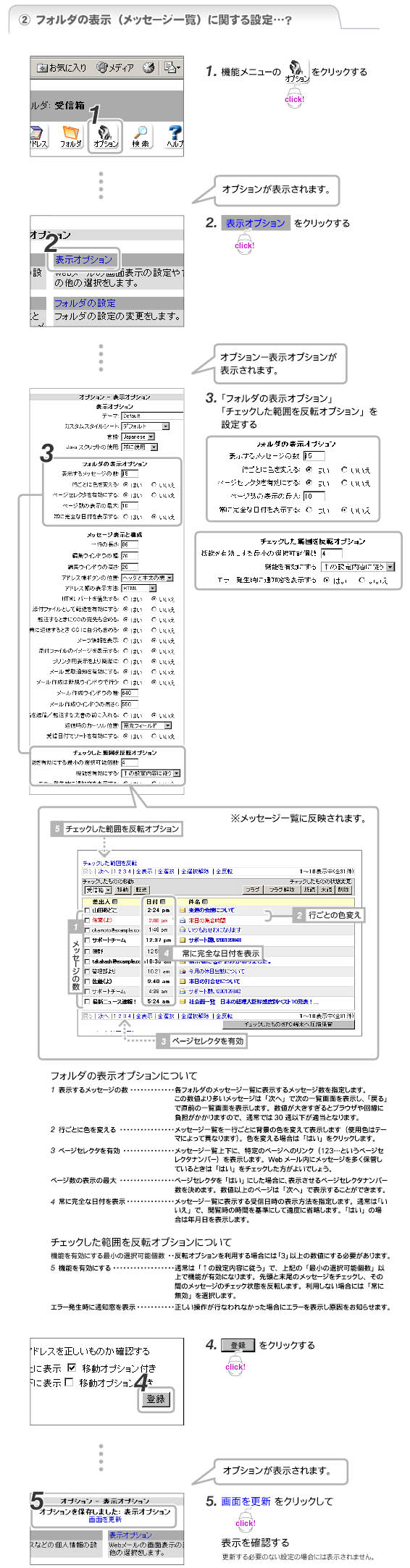Screen dimensions: 410x1568
Task: Click the 移動 button beside 受信箱 dropdown
Action: click(122, 889)
